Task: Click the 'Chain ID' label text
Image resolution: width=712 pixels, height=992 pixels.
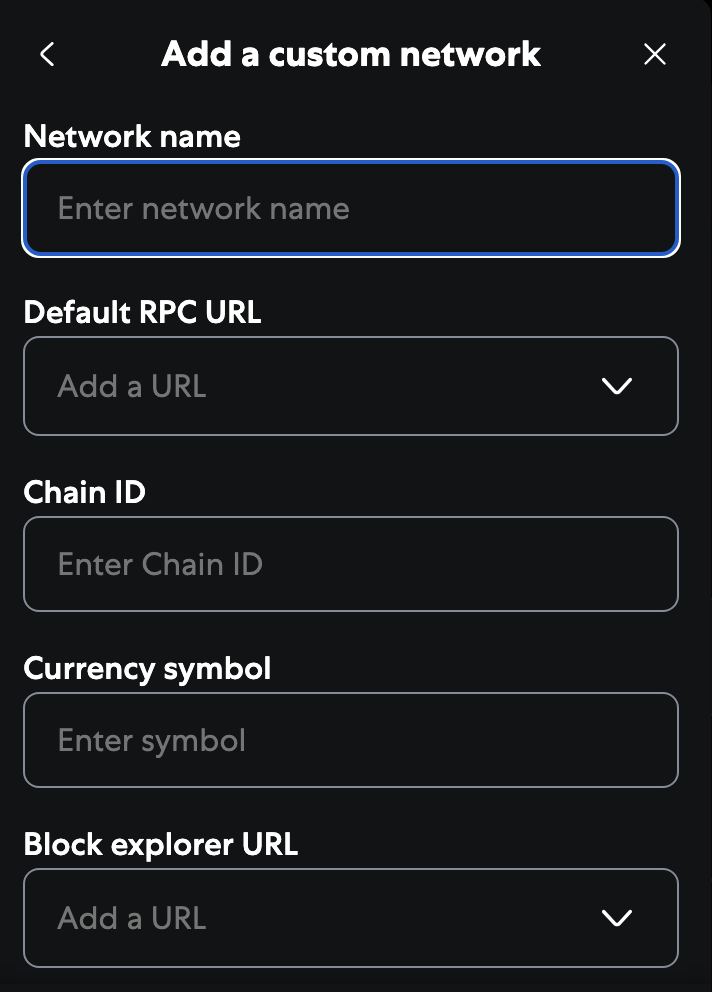Action: click(x=84, y=491)
